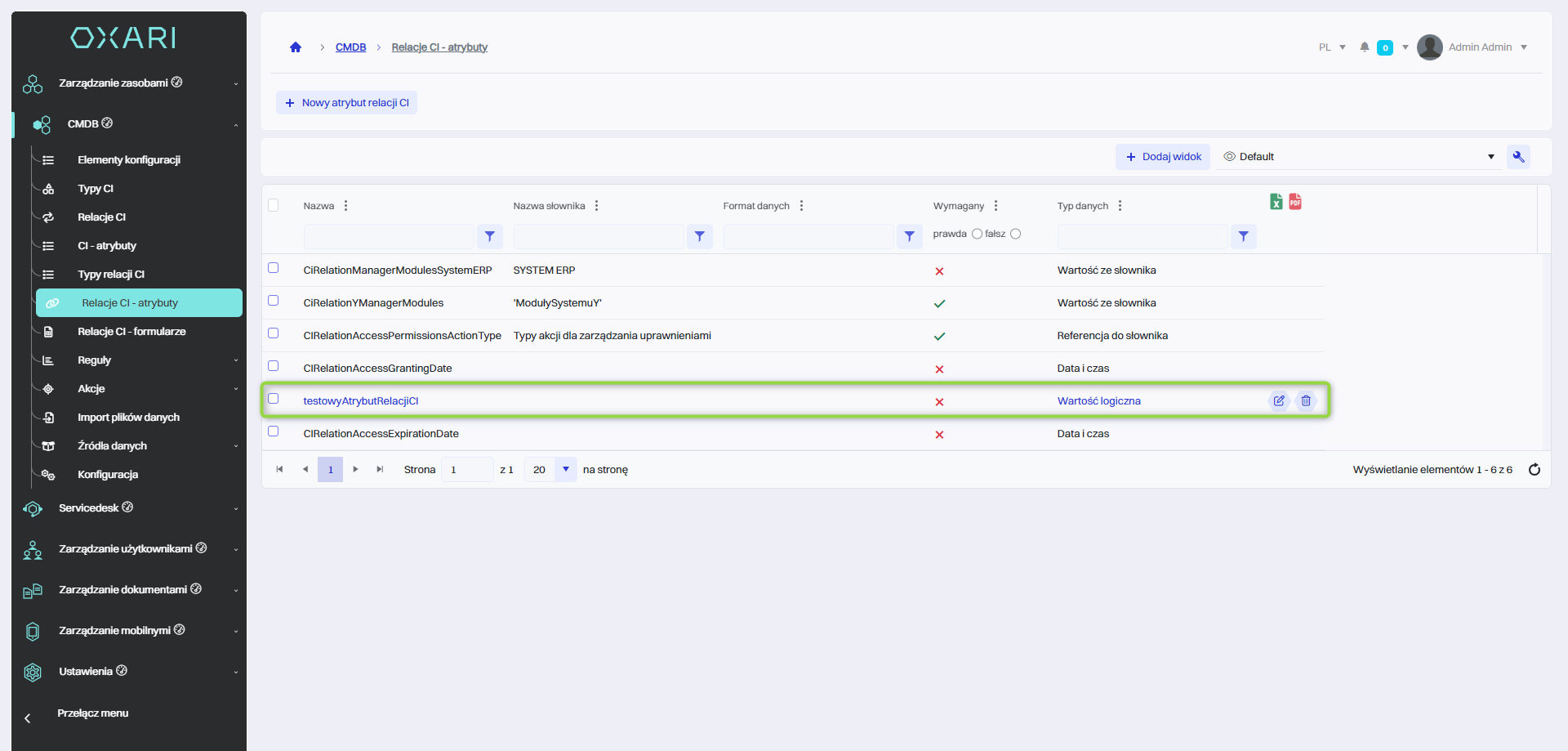
Task: Open view settings wrench icon
Action: tap(1518, 157)
